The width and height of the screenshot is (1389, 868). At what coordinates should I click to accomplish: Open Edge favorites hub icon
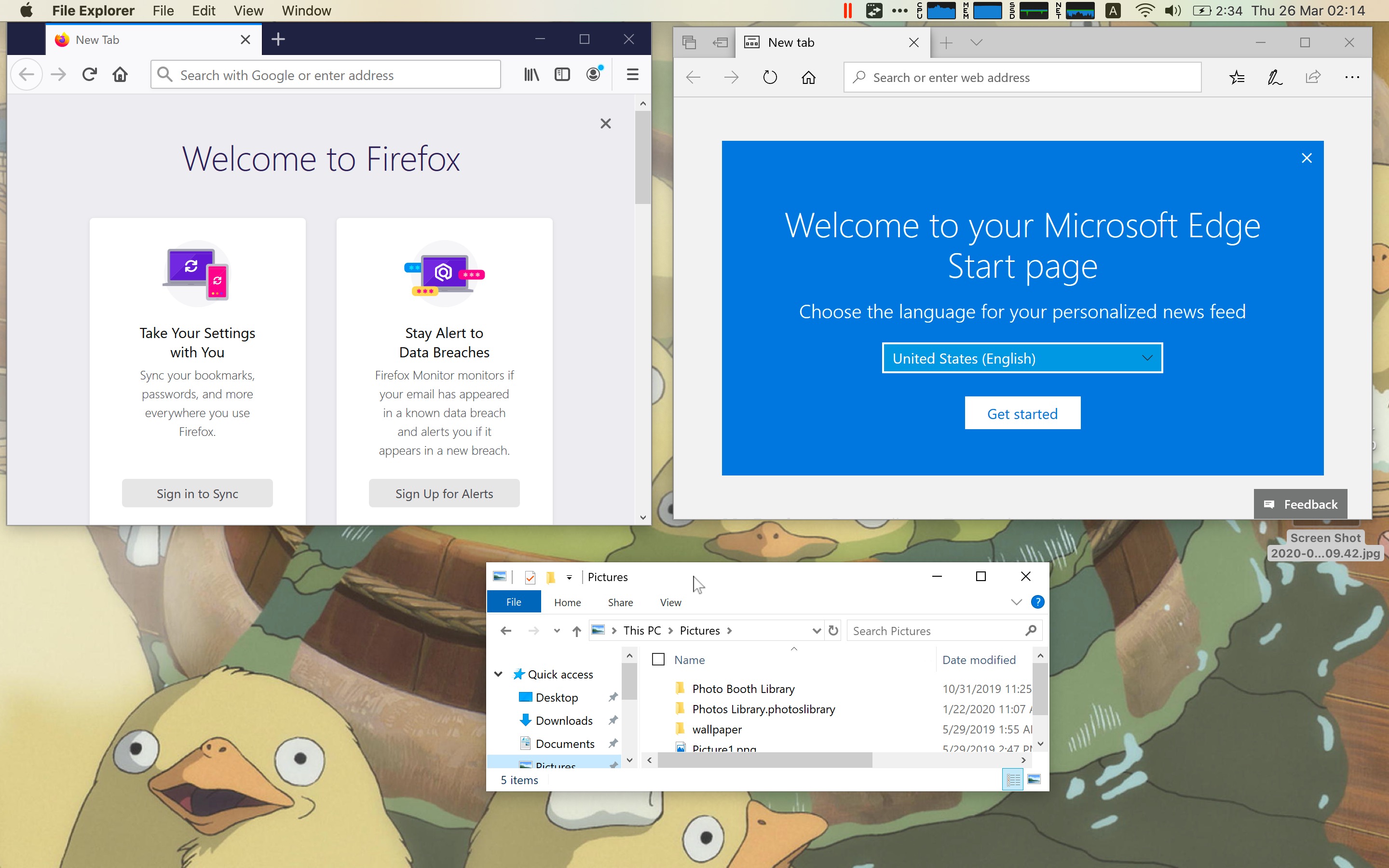click(x=1237, y=78)
